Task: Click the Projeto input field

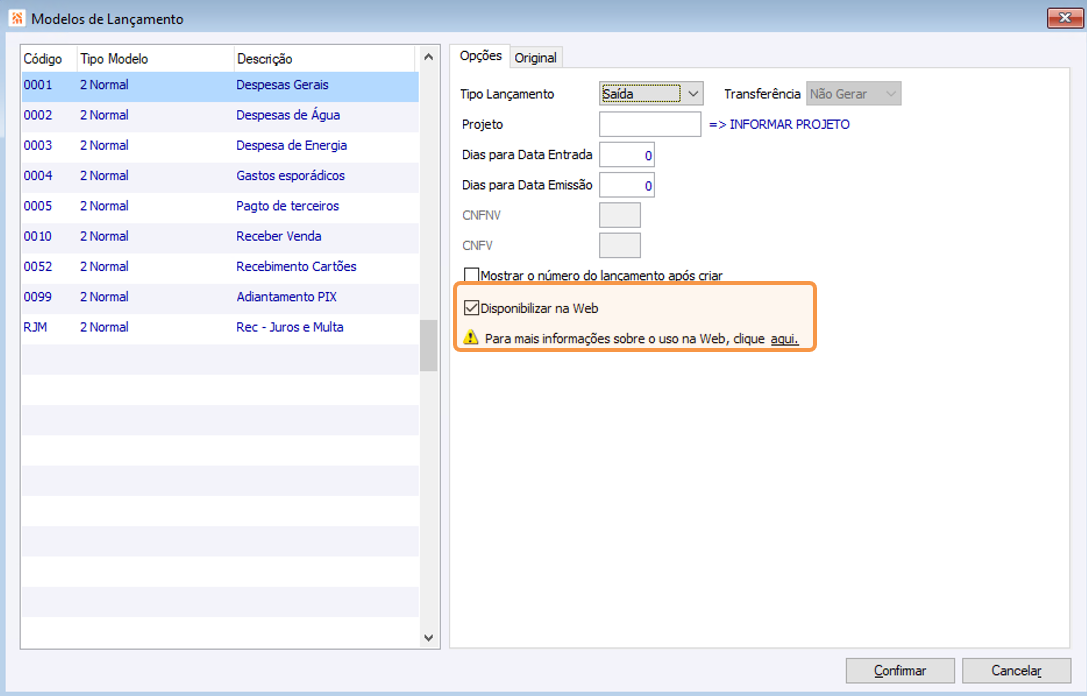Action: coord(650,124)
